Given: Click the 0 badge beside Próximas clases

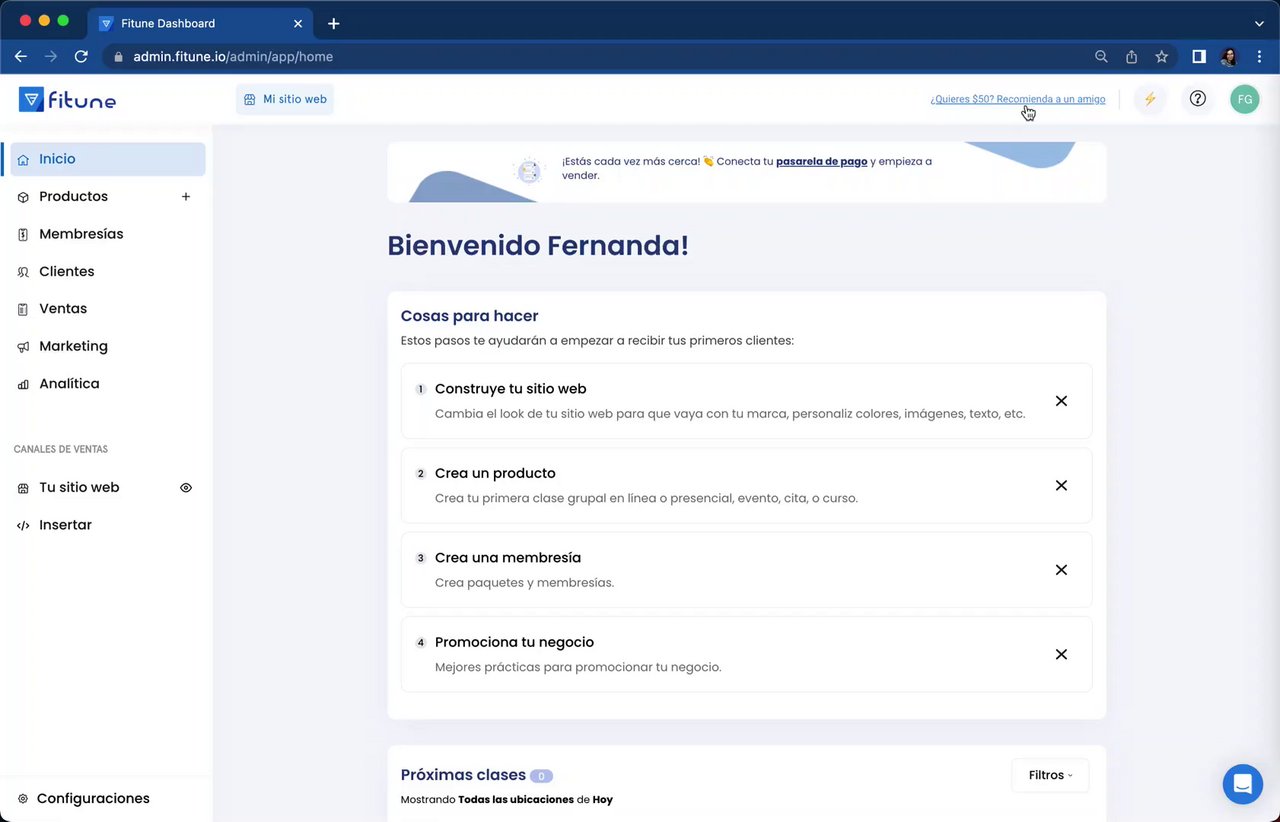Looking at the screenshot, I should click(x=541, y=776).
